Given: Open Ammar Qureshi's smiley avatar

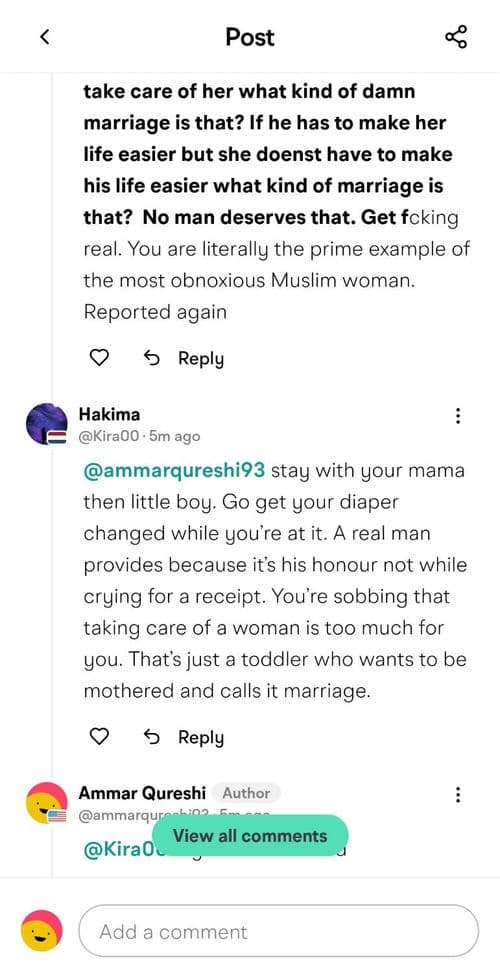Looking at the screenshot, I should pyautogui.click(x=47, y=804).
